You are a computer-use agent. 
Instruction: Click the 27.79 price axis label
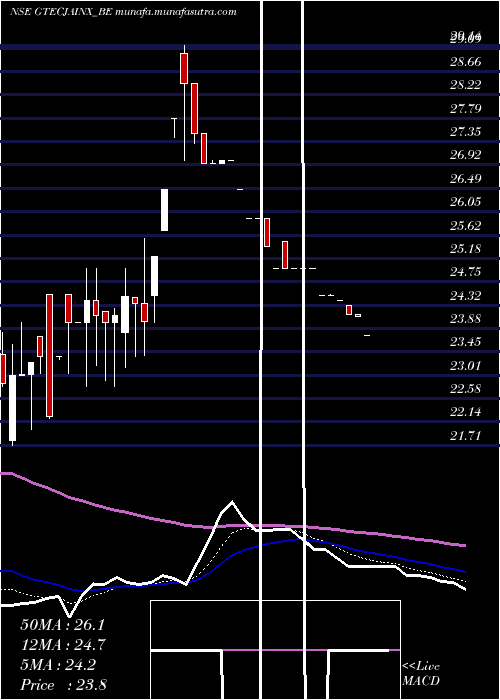466,108
